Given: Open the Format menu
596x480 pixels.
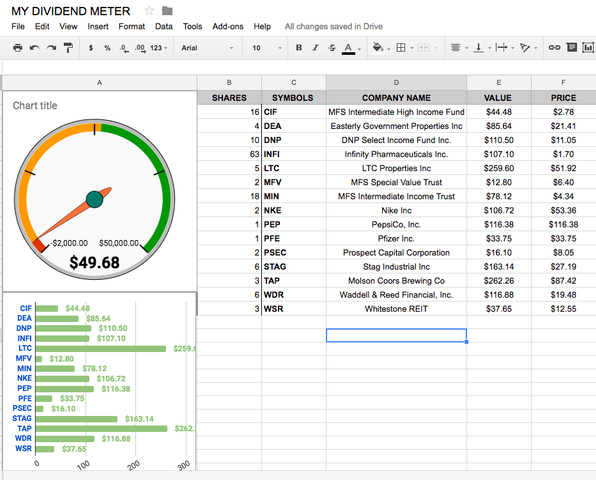Looking at the screenshot, I should pyautogui.click(x=132, y=27).
